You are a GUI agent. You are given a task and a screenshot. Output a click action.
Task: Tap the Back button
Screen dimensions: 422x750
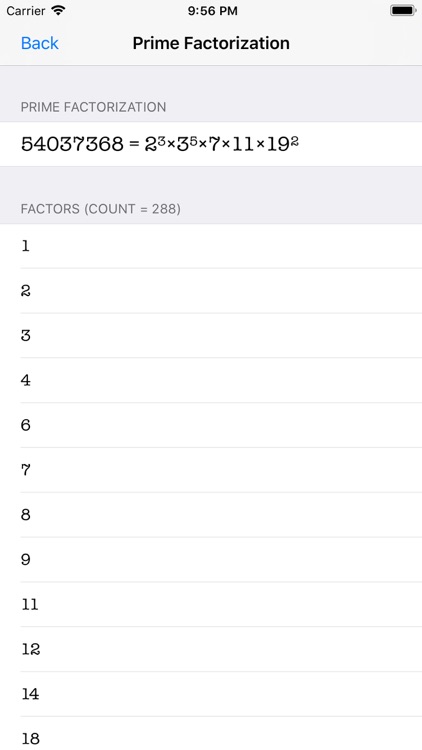tap(40, 43)
